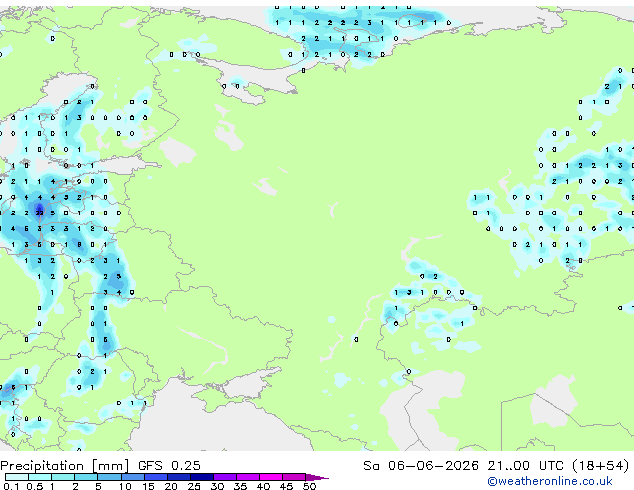Click the '50' legend scale label
634x490 pixels.
tap(309, 486)
